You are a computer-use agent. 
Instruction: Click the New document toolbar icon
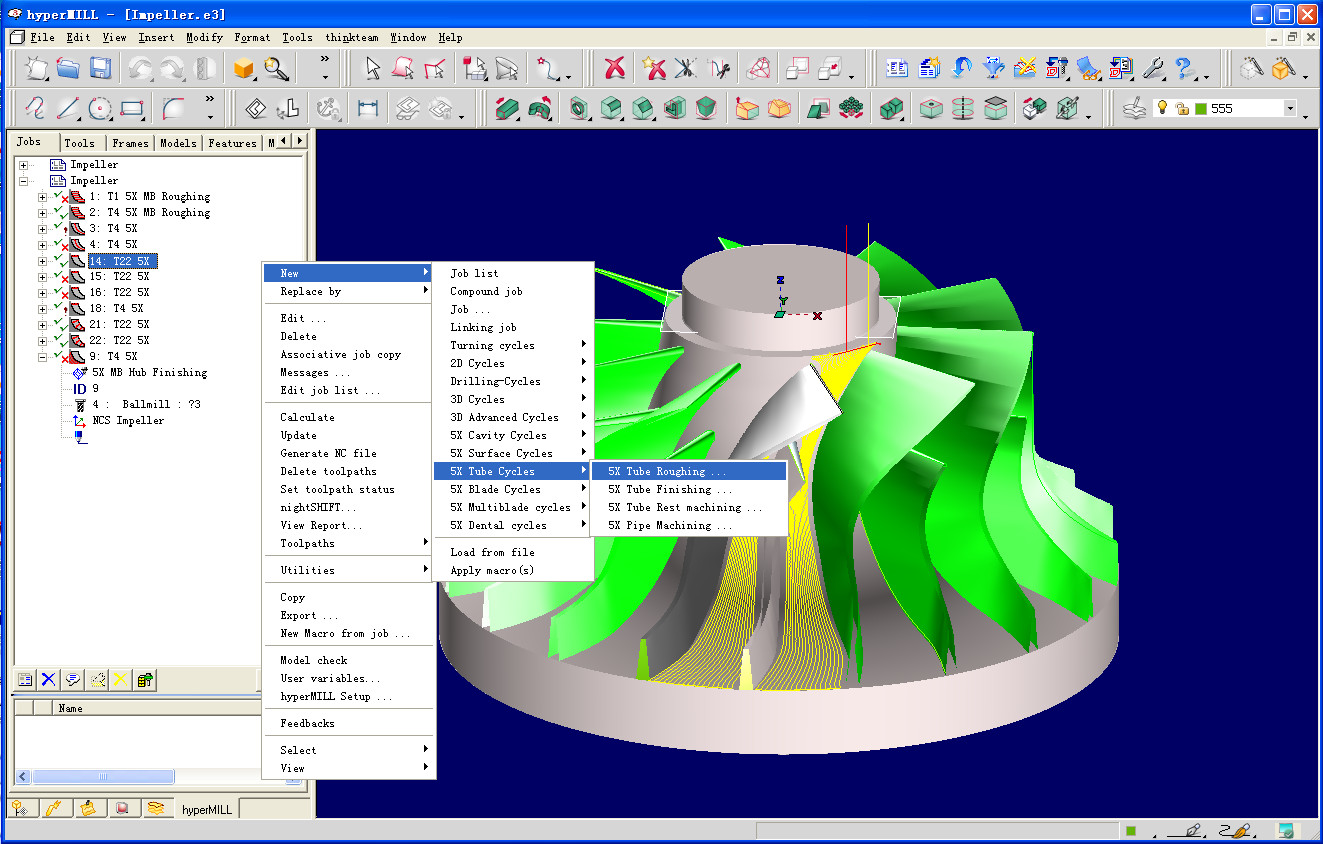37,68
